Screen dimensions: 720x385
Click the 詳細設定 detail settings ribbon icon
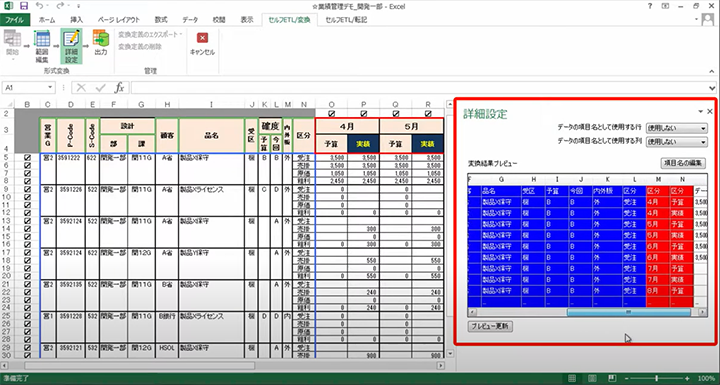coord(71,46)
